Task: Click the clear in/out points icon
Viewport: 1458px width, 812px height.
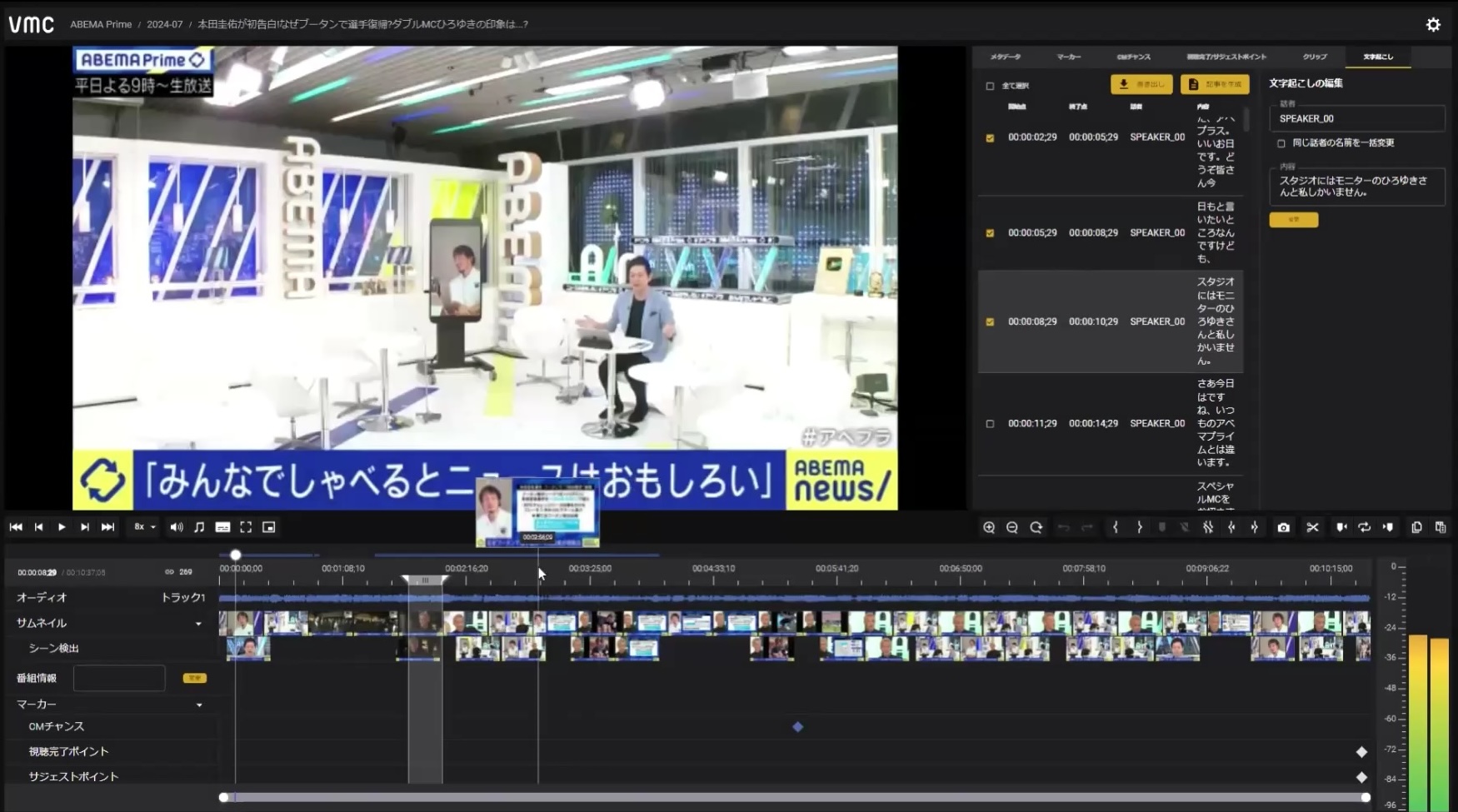Action: [1208, 527]
